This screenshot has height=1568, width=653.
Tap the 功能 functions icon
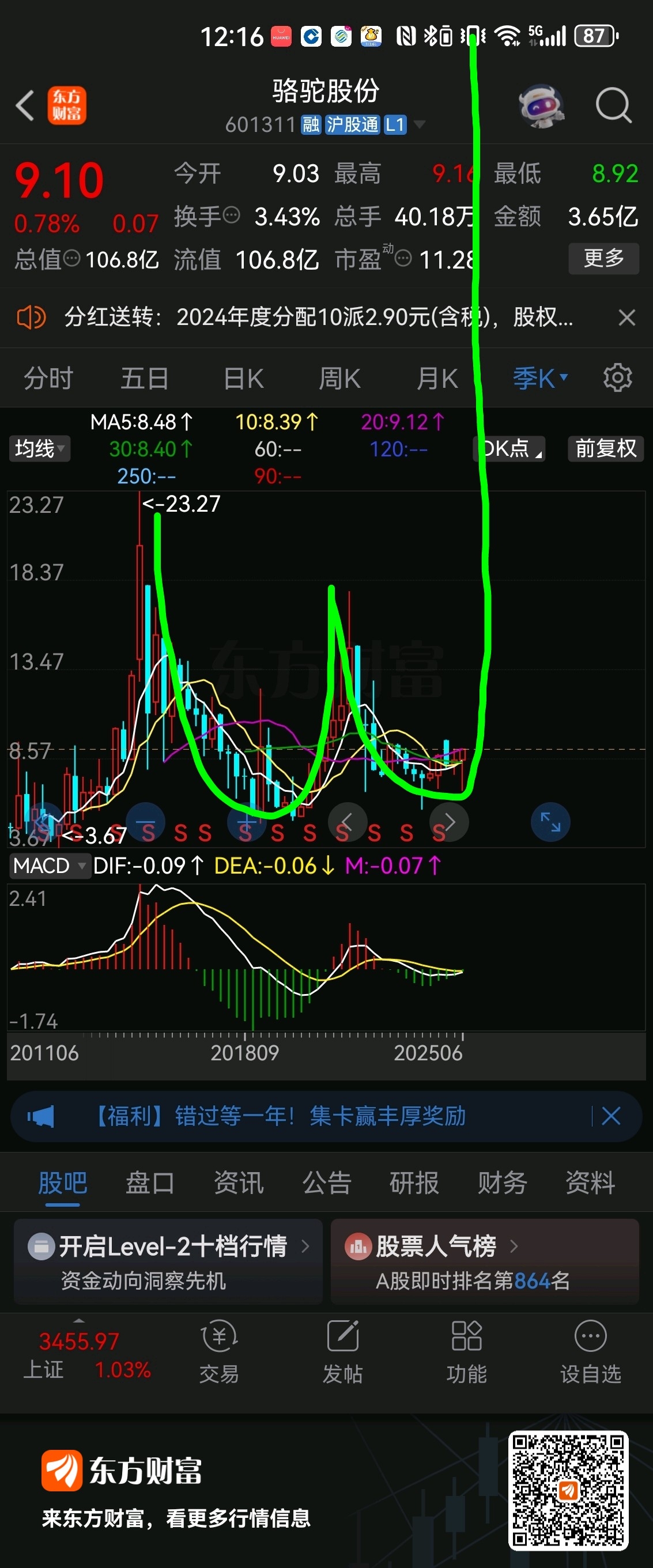pos(467,1351)
